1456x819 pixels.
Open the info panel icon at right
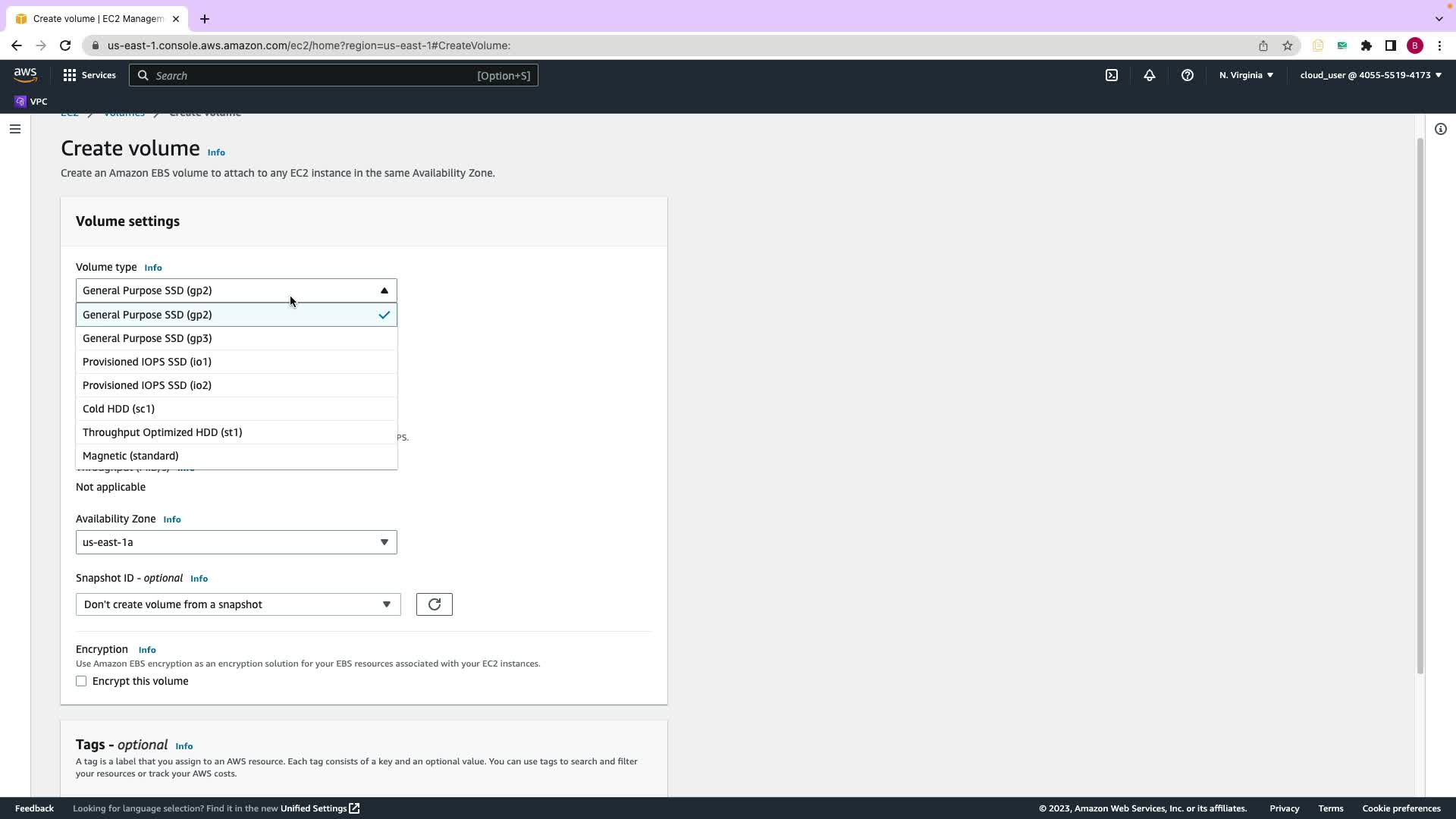1440,129
